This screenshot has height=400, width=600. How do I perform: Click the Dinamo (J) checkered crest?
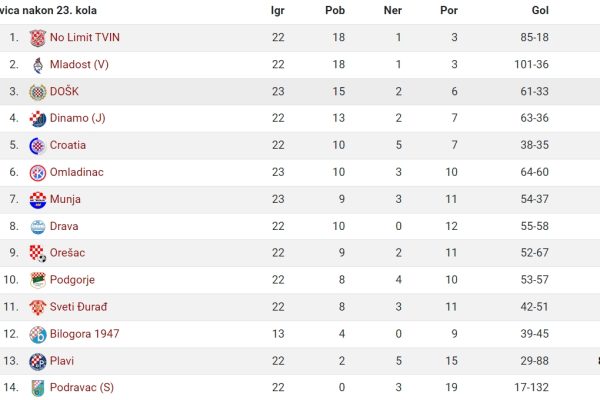(38, 119)
